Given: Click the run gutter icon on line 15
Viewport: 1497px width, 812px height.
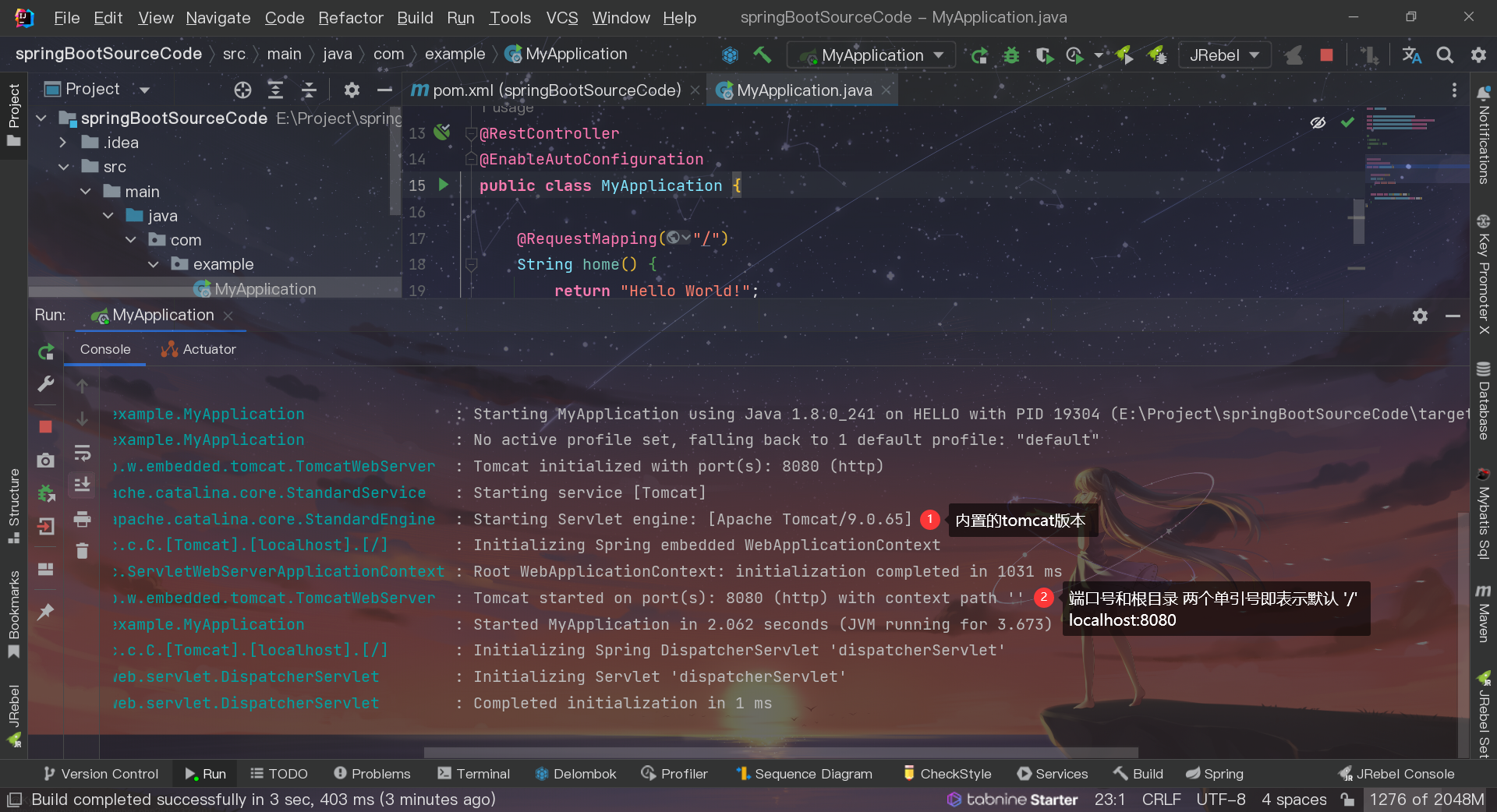Looking at the screenshot, I should pyautogui.click(x=444, y=185).
